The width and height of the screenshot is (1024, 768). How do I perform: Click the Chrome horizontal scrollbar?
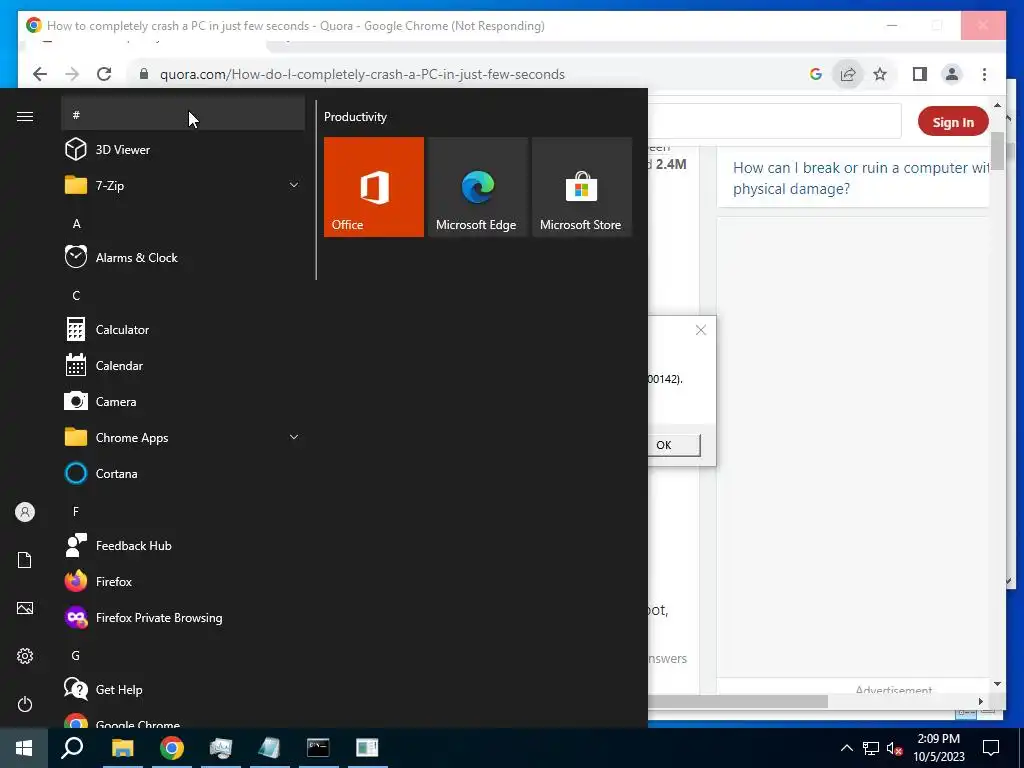click(738, 701)
